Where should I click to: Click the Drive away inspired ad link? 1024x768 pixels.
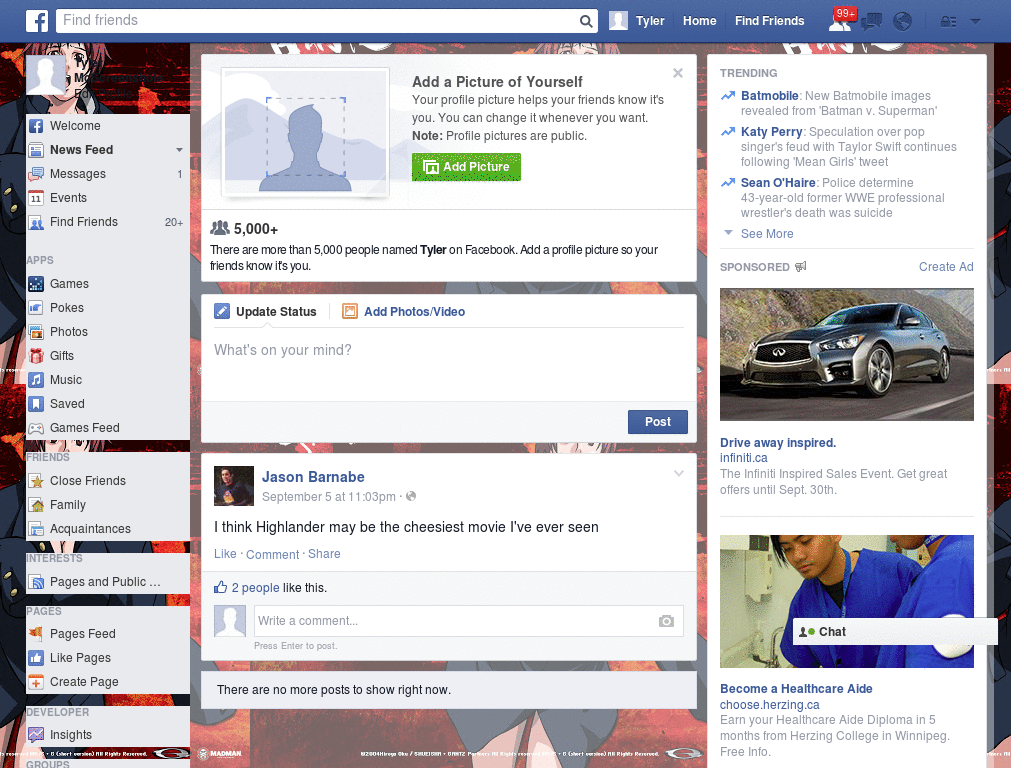coord(778,443)
